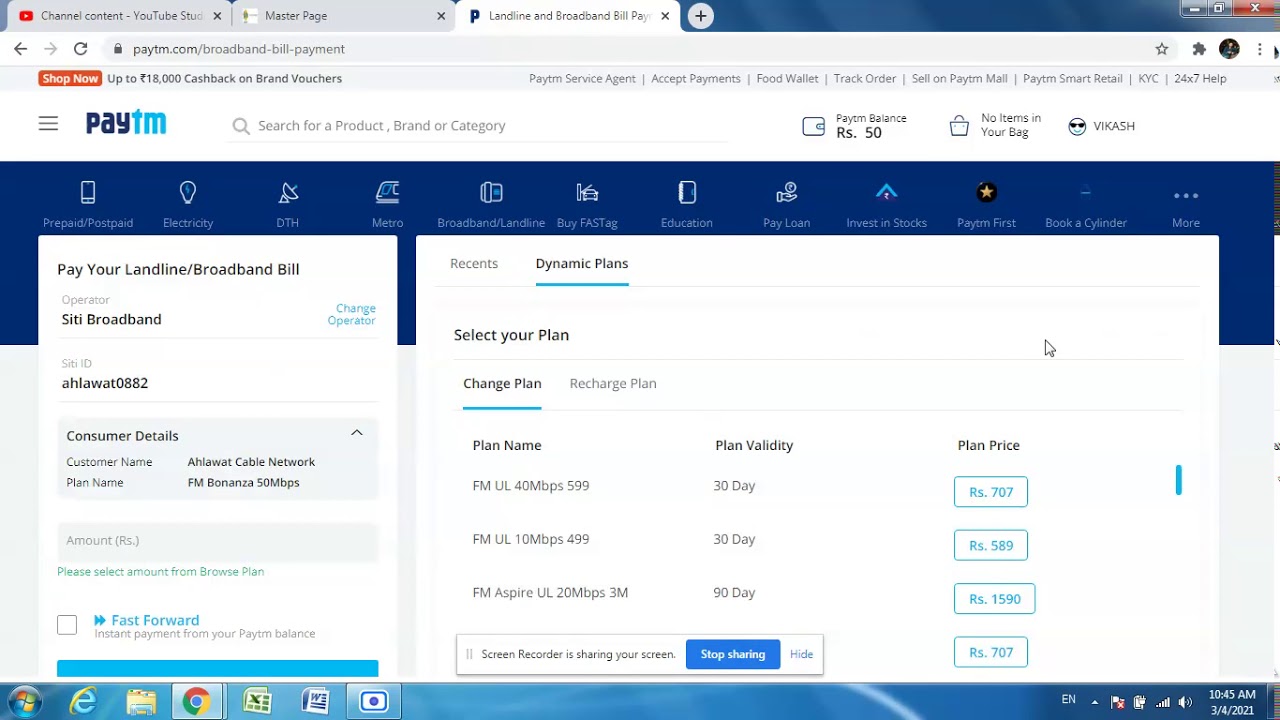Open Word from the taskbar
1280x720 pixels.
(x=315, y=701)
